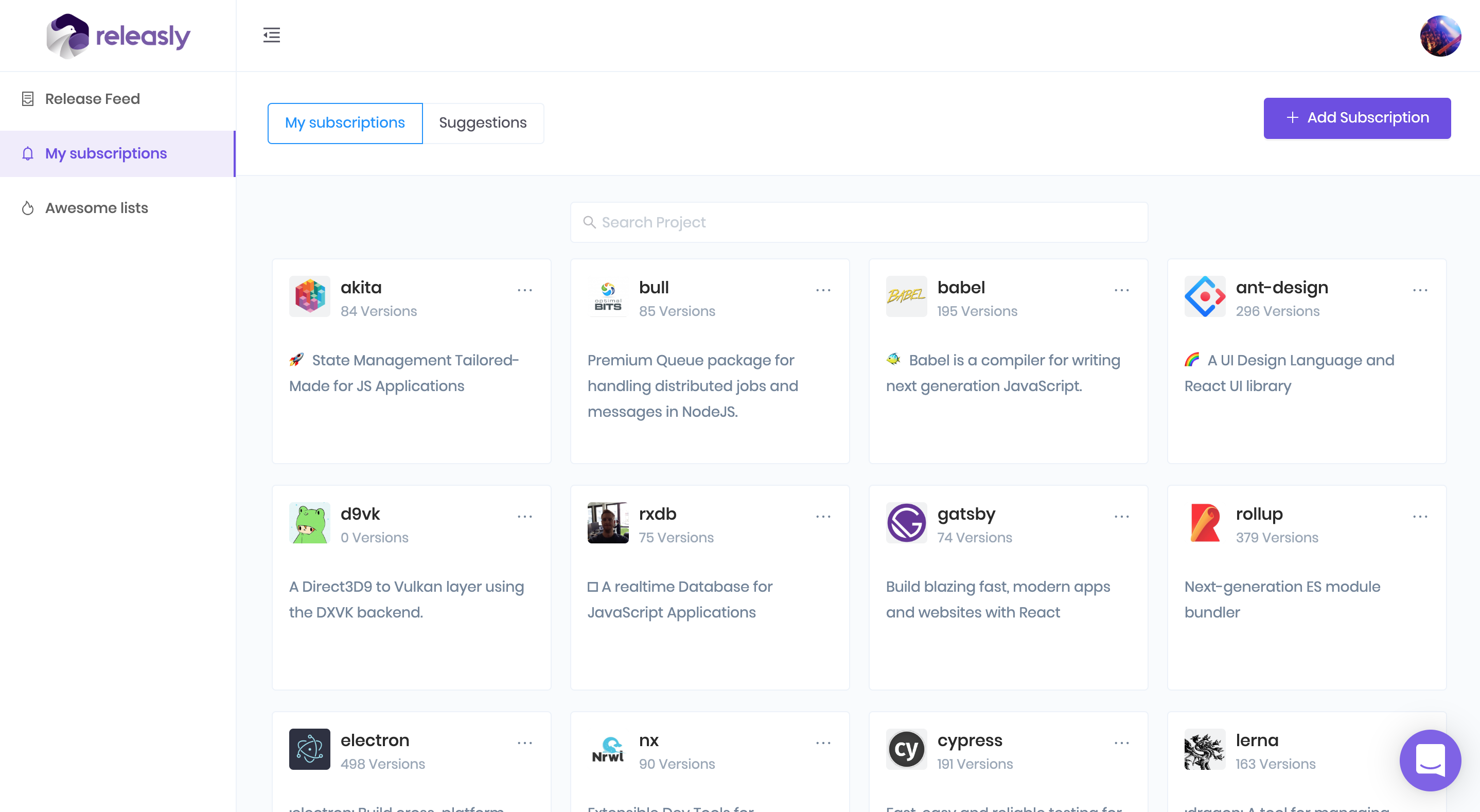Screen dimensions: 1480x812
Task: Click '379 Versions' under rollup
Action: [x=1277, y=537]
